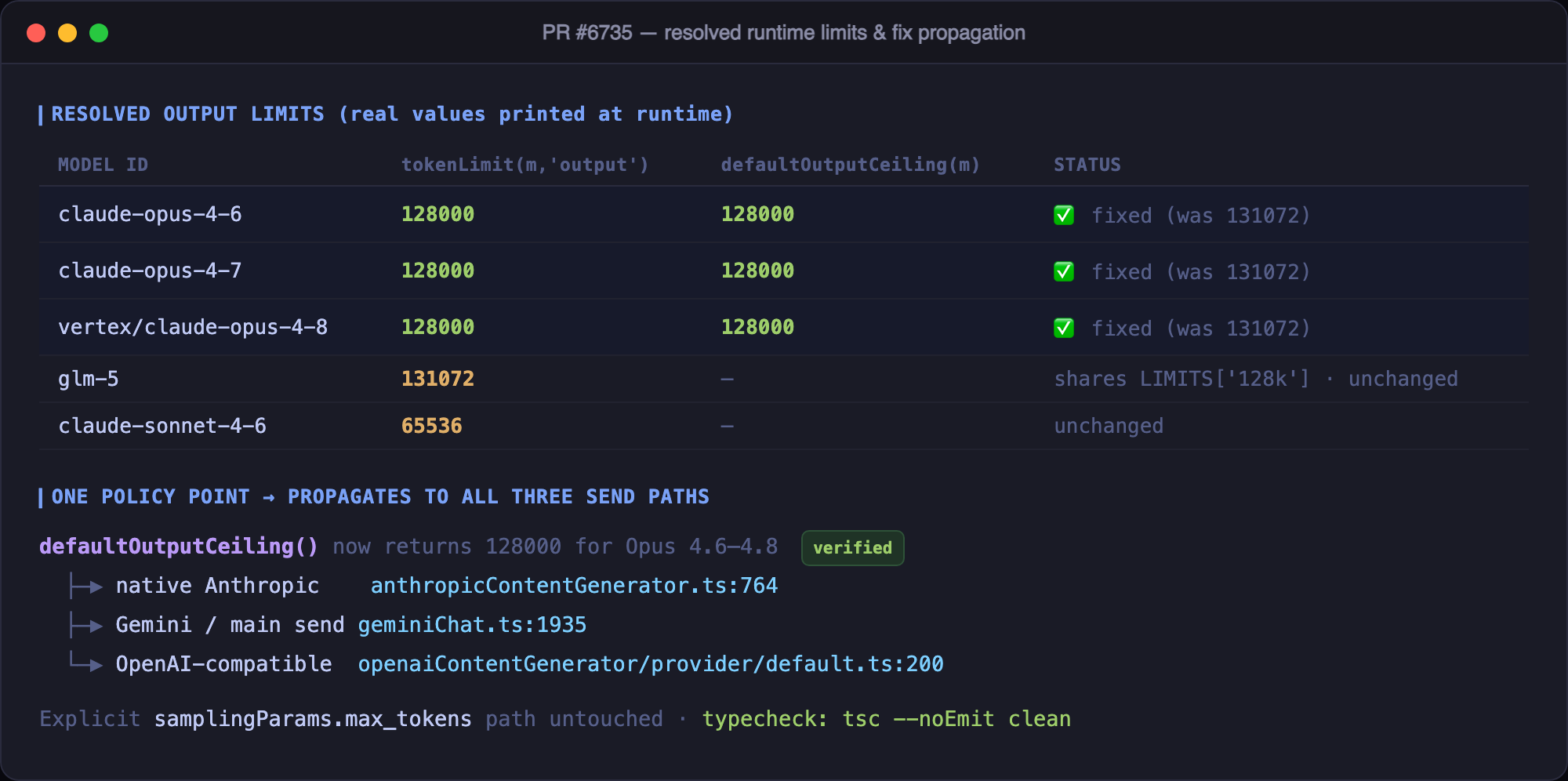This screenshot has width=1568, height=781.
Task: Select the defaultOutputCeiling(m) column header
Action: tap(850, 165)
